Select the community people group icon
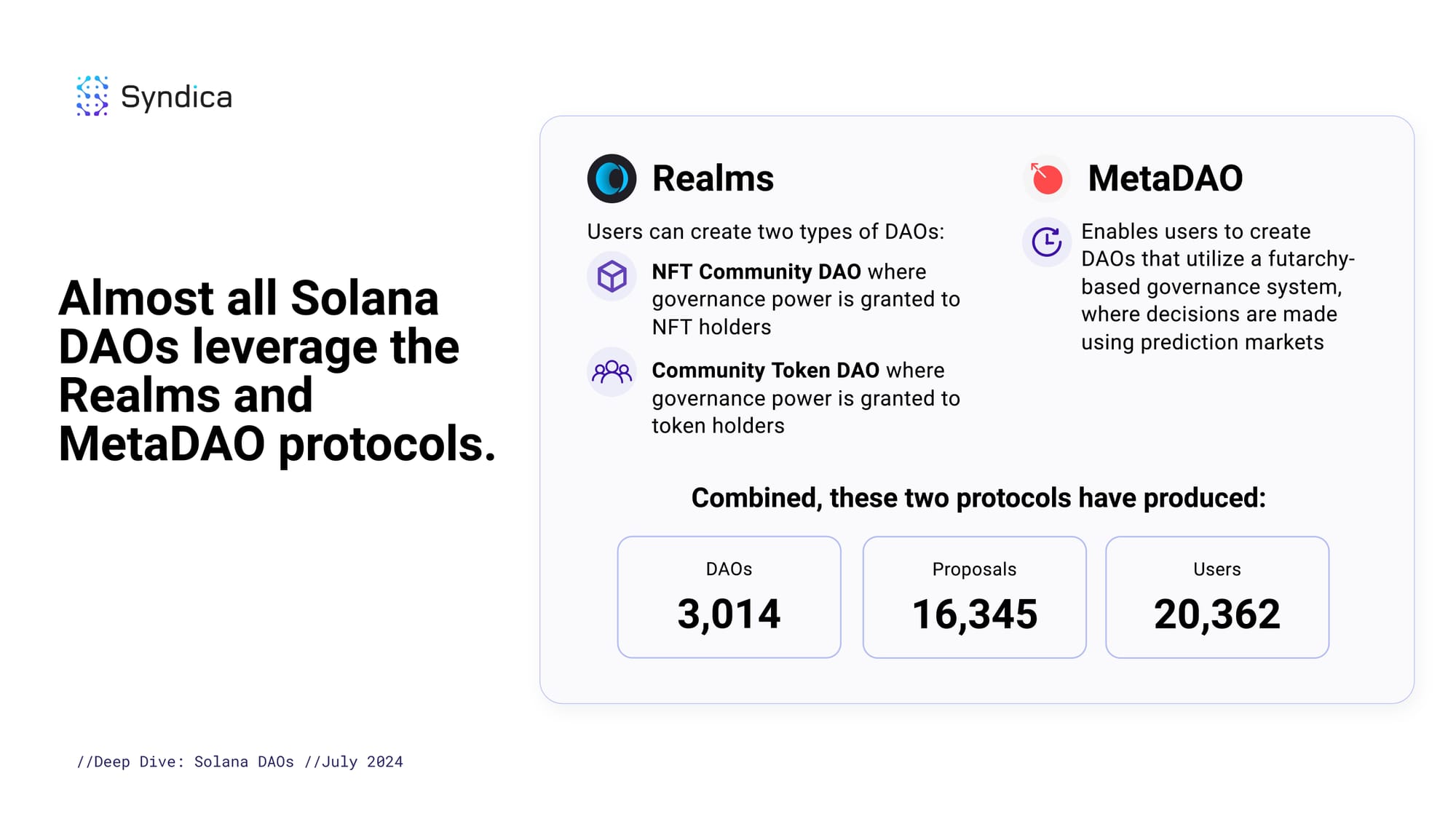The image size is (1456, 819). click(x=612, y=372)
